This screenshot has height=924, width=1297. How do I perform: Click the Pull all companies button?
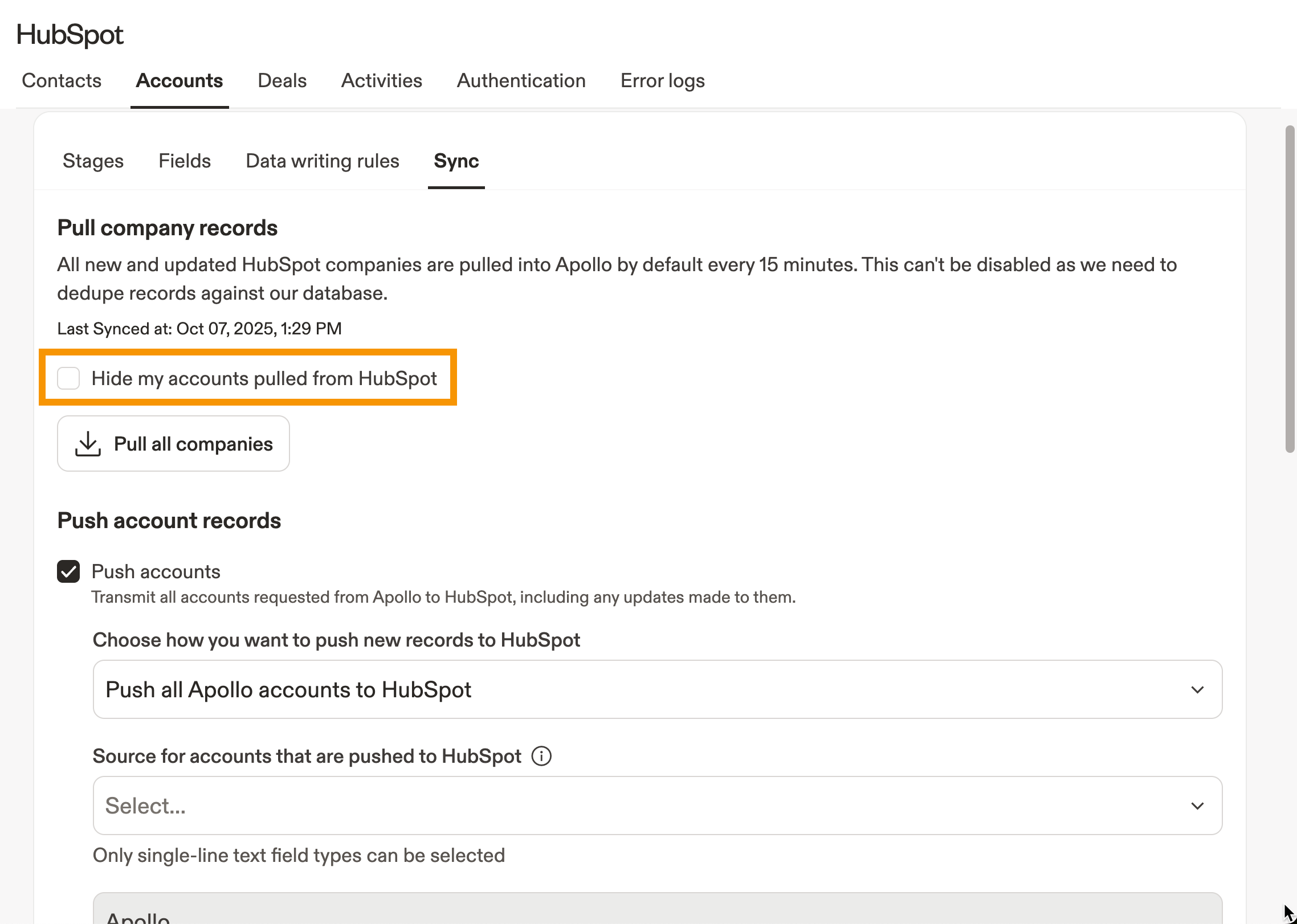[x=173, y=444]
